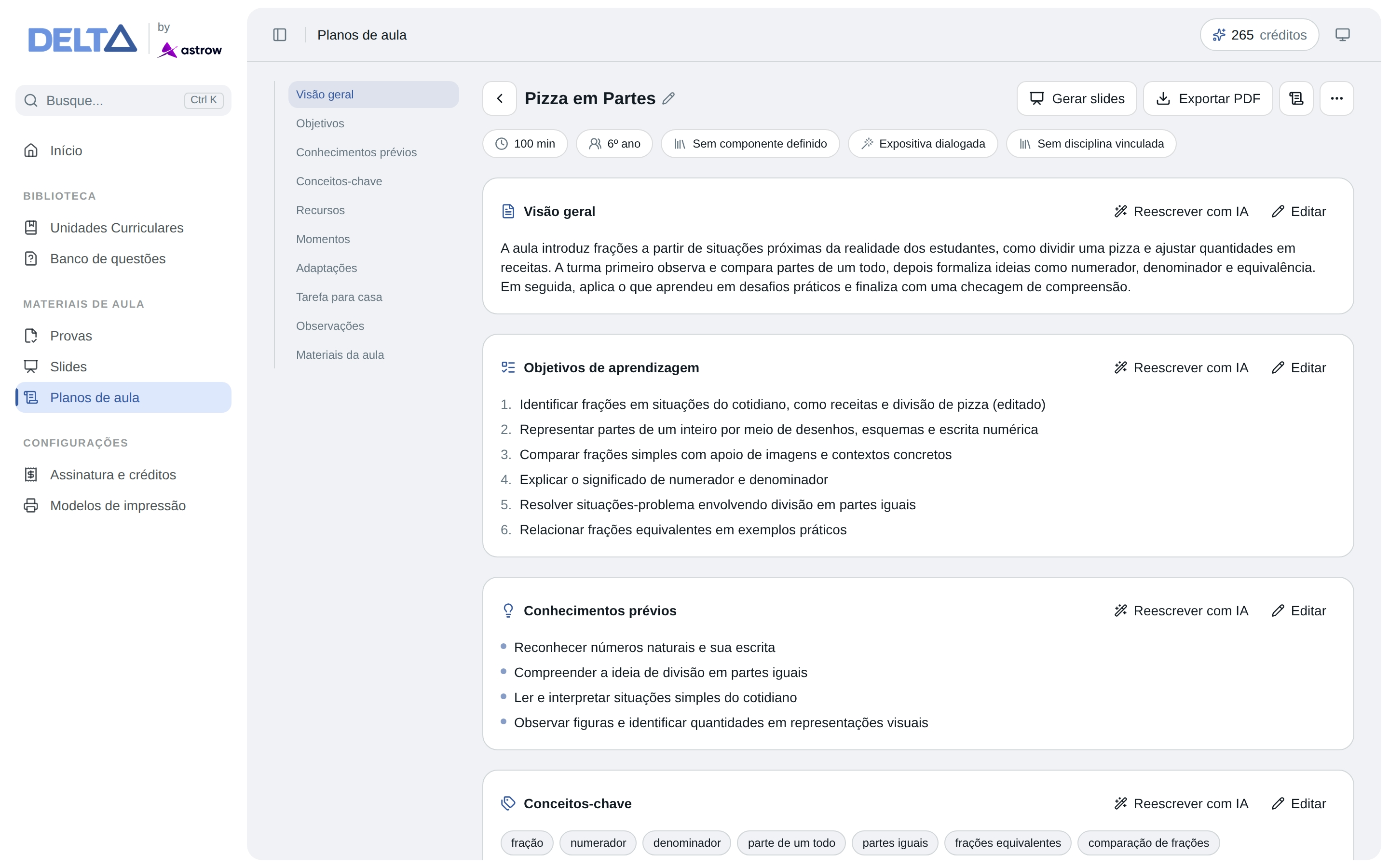Click Reescrever com IA in Objetivos de aprendizagem
This screenshot has height=868, width=1389.
pyautogui.click(x=1181, y=367)
